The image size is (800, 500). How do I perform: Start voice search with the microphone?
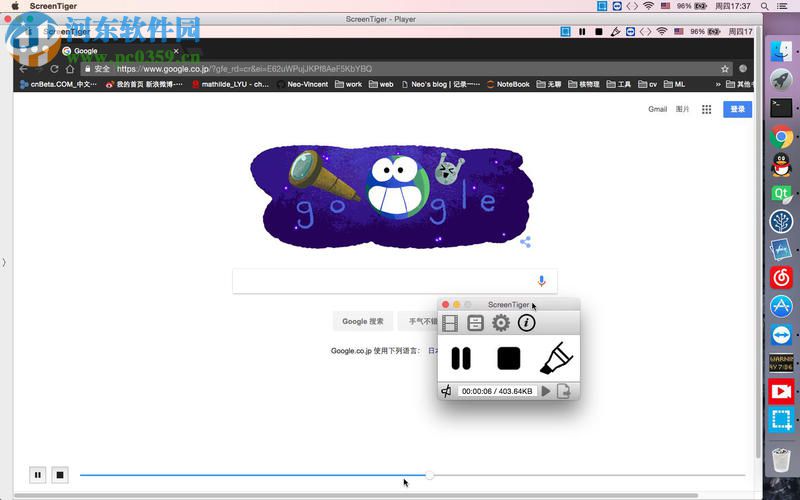[541, 281]
